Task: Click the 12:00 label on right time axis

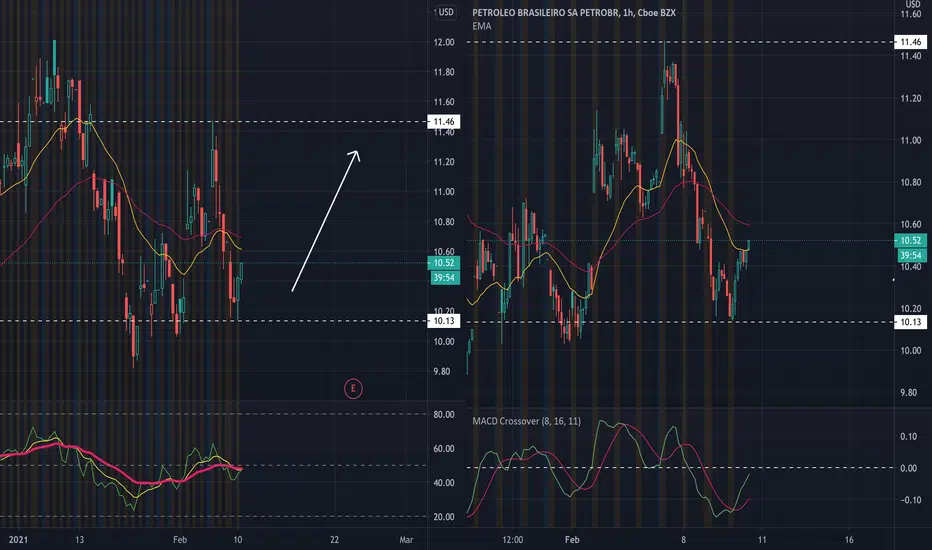Action: 513,540
